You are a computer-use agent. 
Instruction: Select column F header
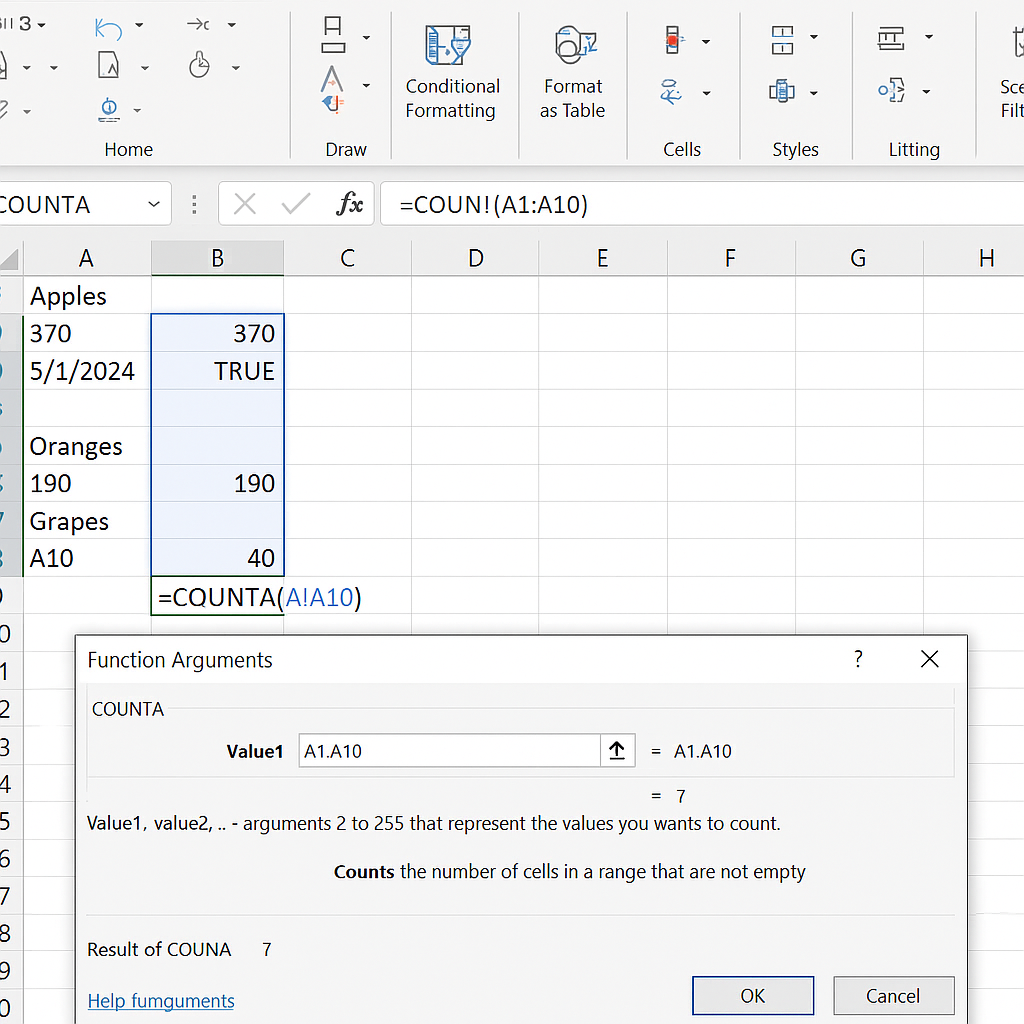[x=731, y=258]
